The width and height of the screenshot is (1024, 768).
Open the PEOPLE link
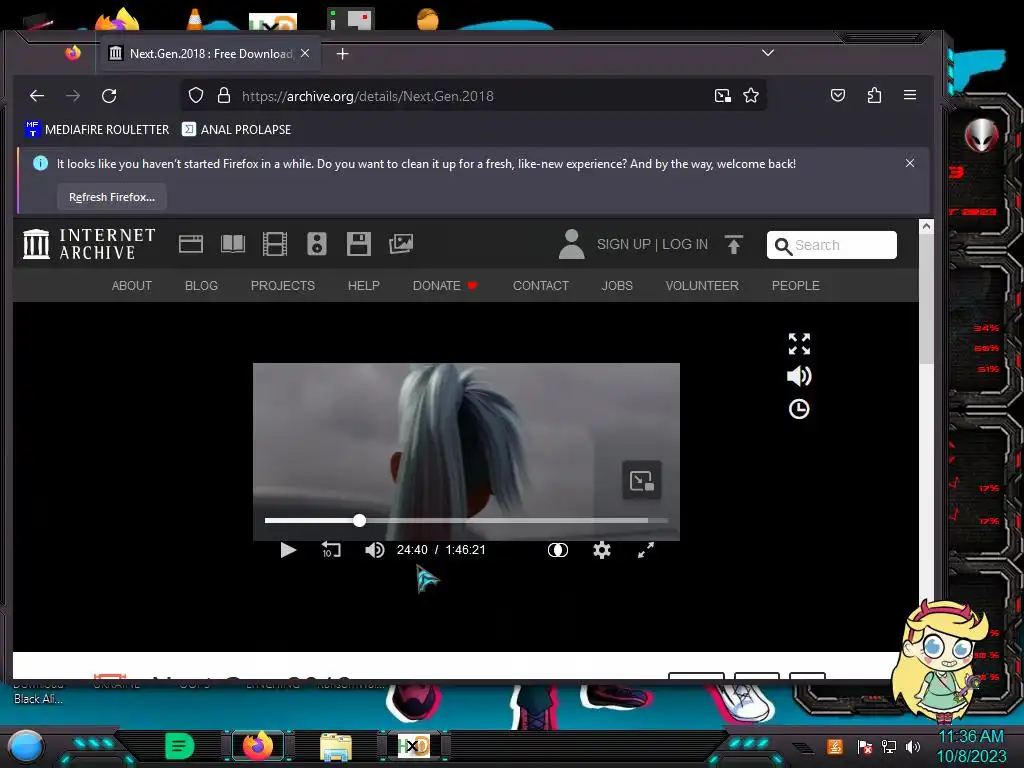[795, 285]
